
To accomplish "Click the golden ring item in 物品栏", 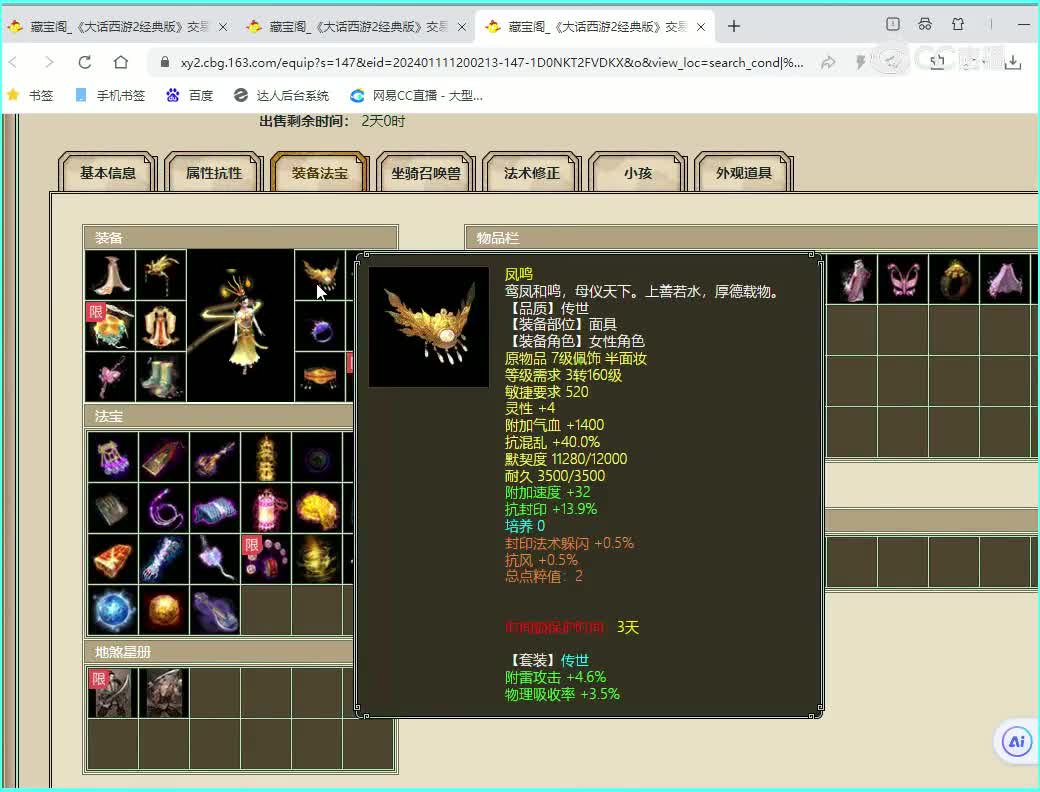I will [x=954, y=279].
